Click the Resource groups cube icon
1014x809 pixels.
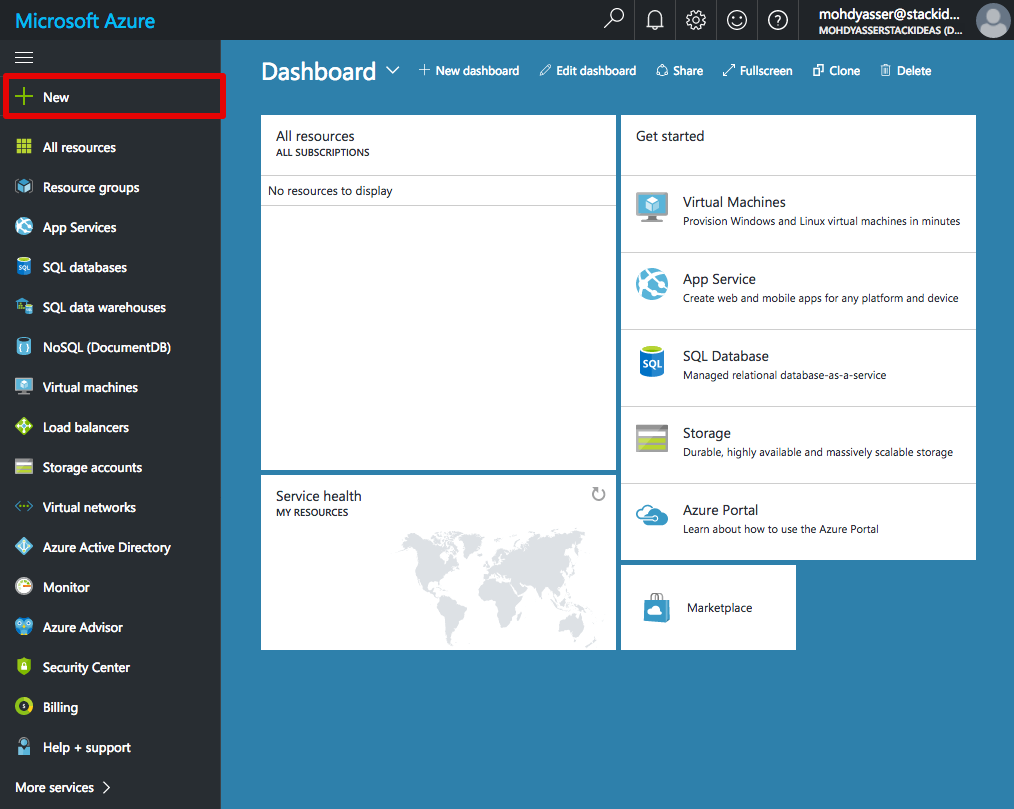(x=24, y=187)
